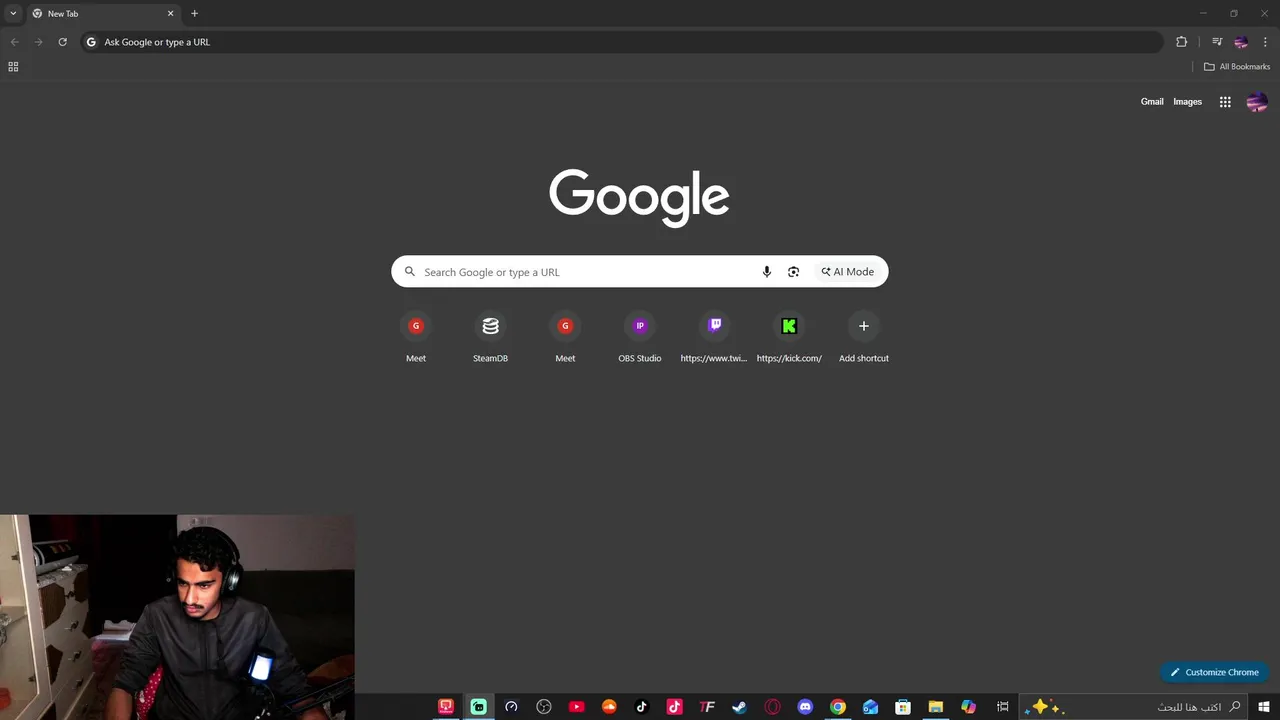The width and height of the screenshot is (1280, 720).
Task: Reload the current page
Action: (x=62, y=42)
